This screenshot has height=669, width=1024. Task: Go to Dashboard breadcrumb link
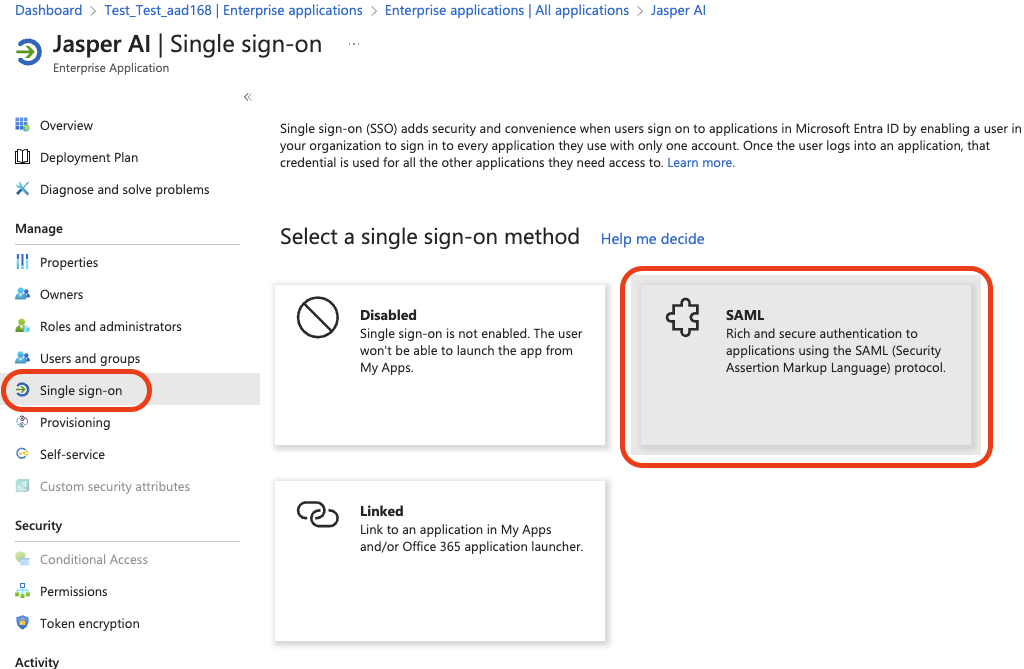click(48, 11)
